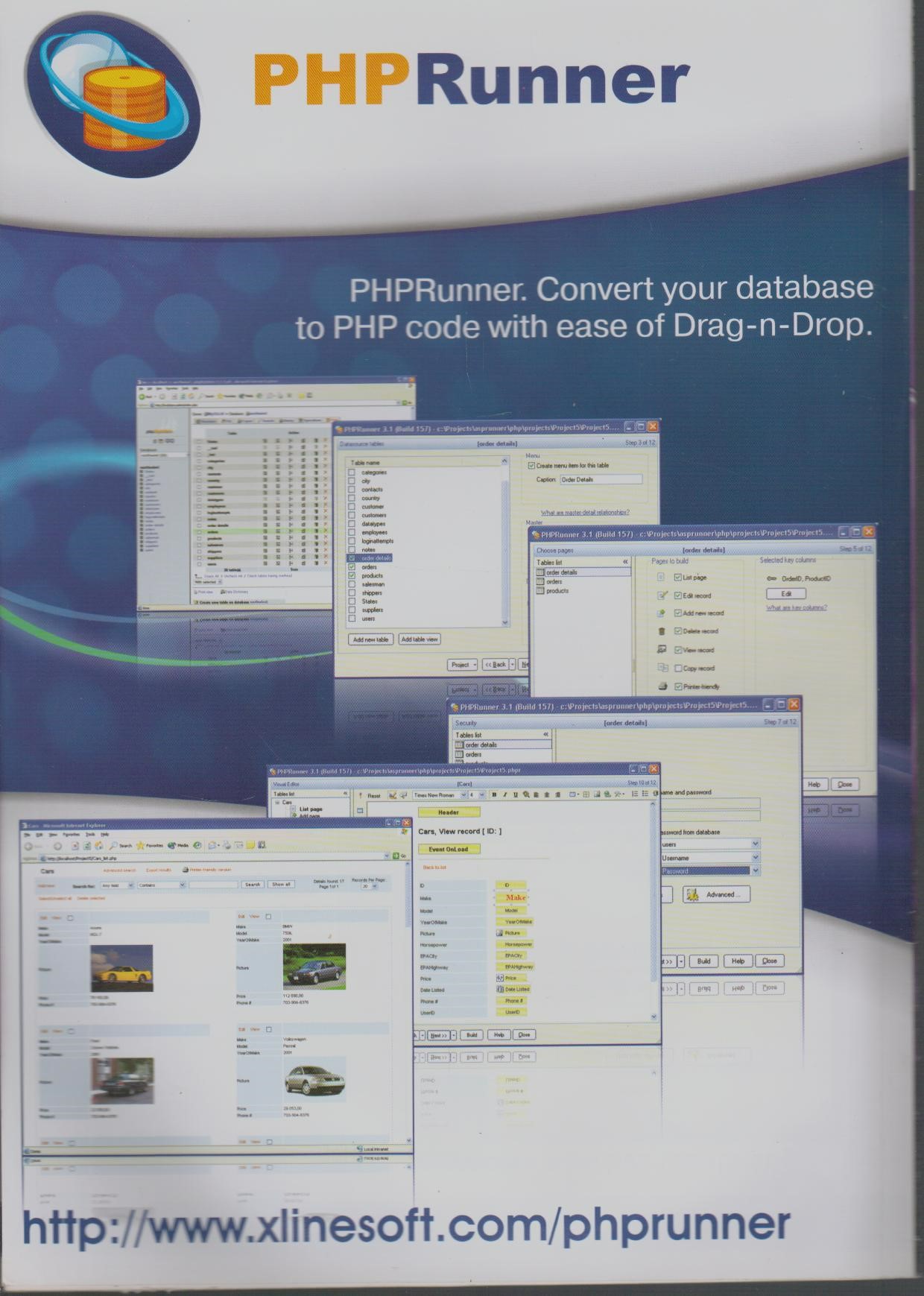
Task: Click the View record icon
Action: pos(661,649)
